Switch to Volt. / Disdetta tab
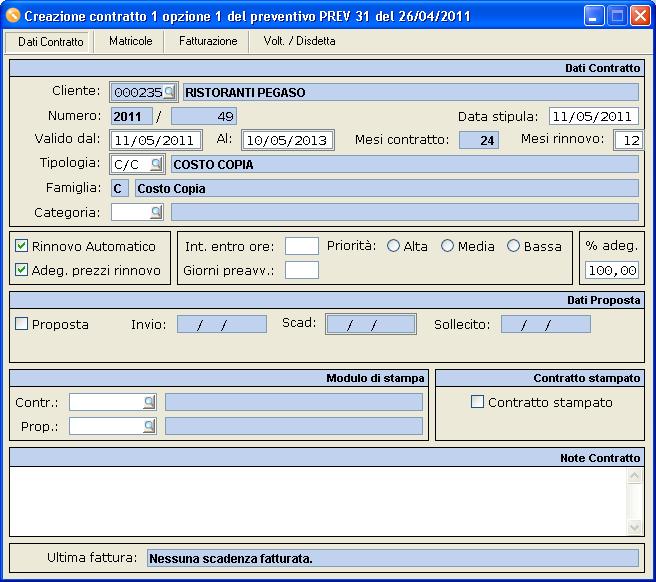Image resolution: width=656 pixels, height=582 pixels. [299, 41]
